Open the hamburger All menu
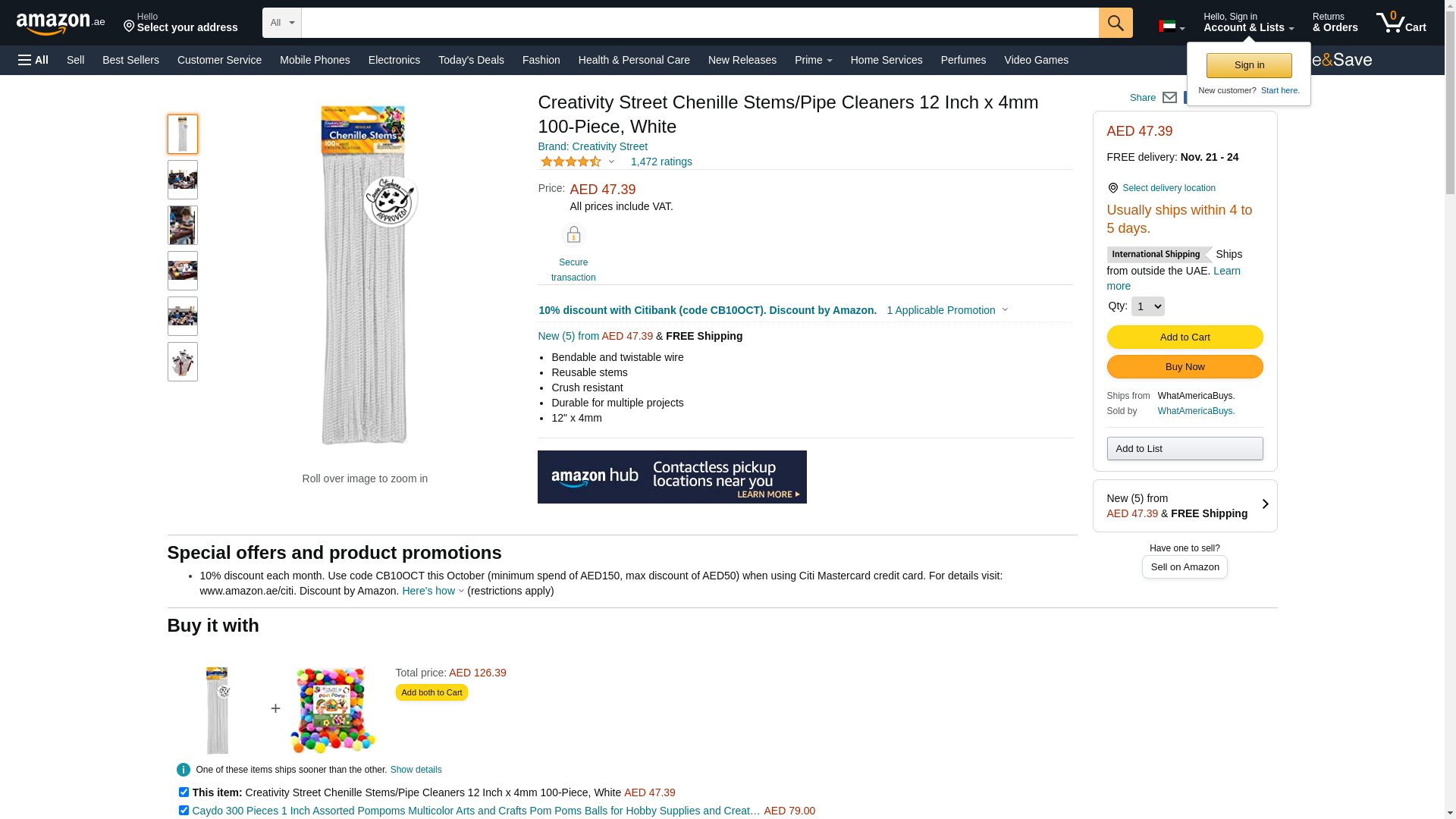 pyautogui.click(x=33, y=60)
